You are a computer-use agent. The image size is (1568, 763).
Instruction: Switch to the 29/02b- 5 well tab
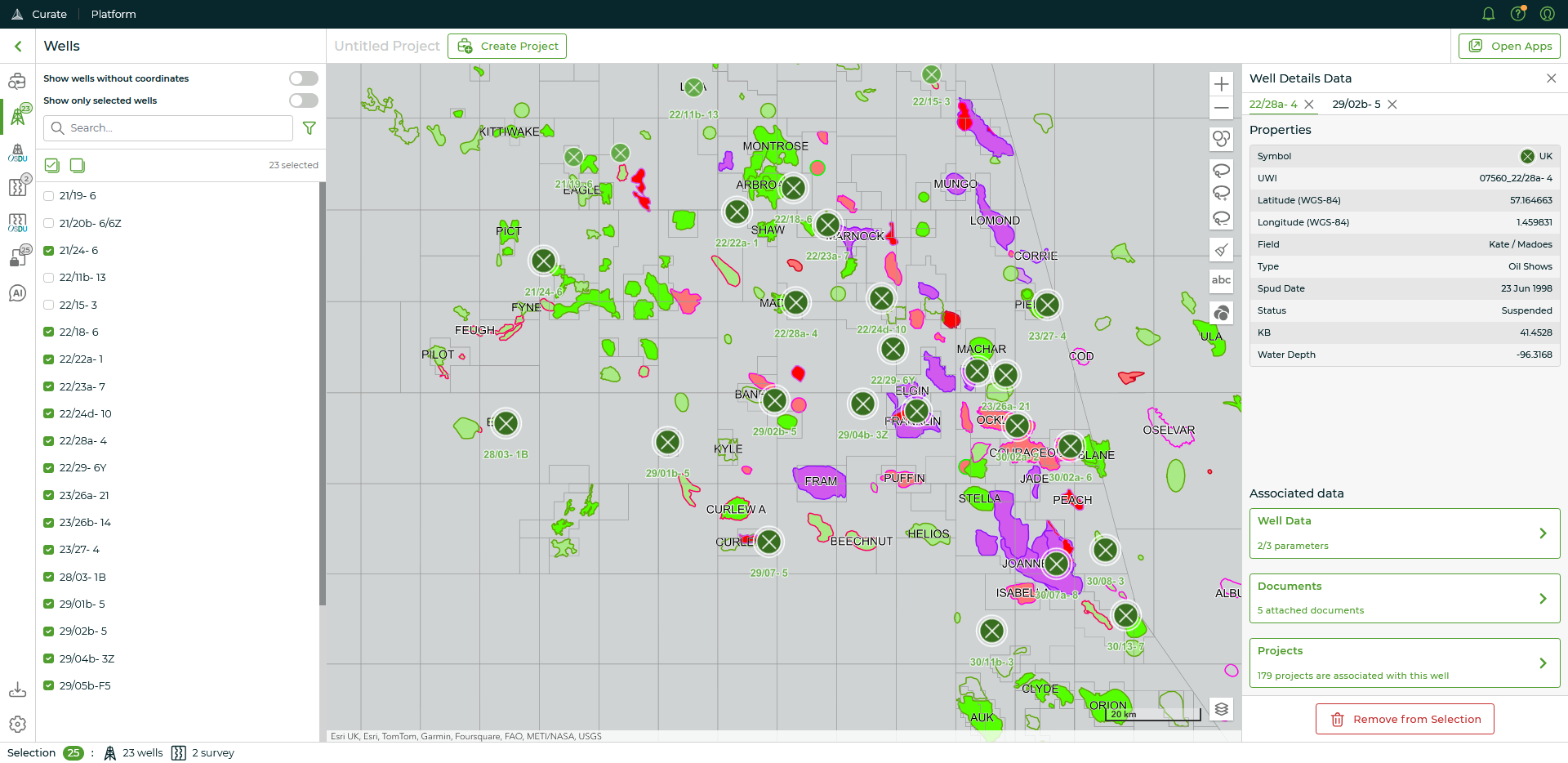(1356, 105)
